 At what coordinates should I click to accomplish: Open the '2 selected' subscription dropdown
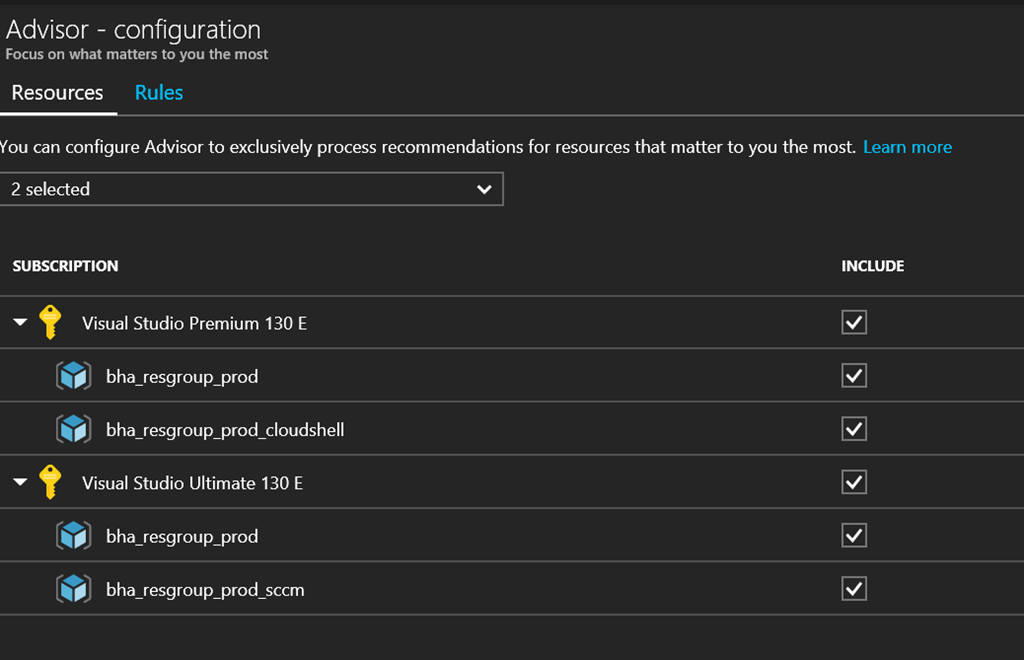(251, 189)
